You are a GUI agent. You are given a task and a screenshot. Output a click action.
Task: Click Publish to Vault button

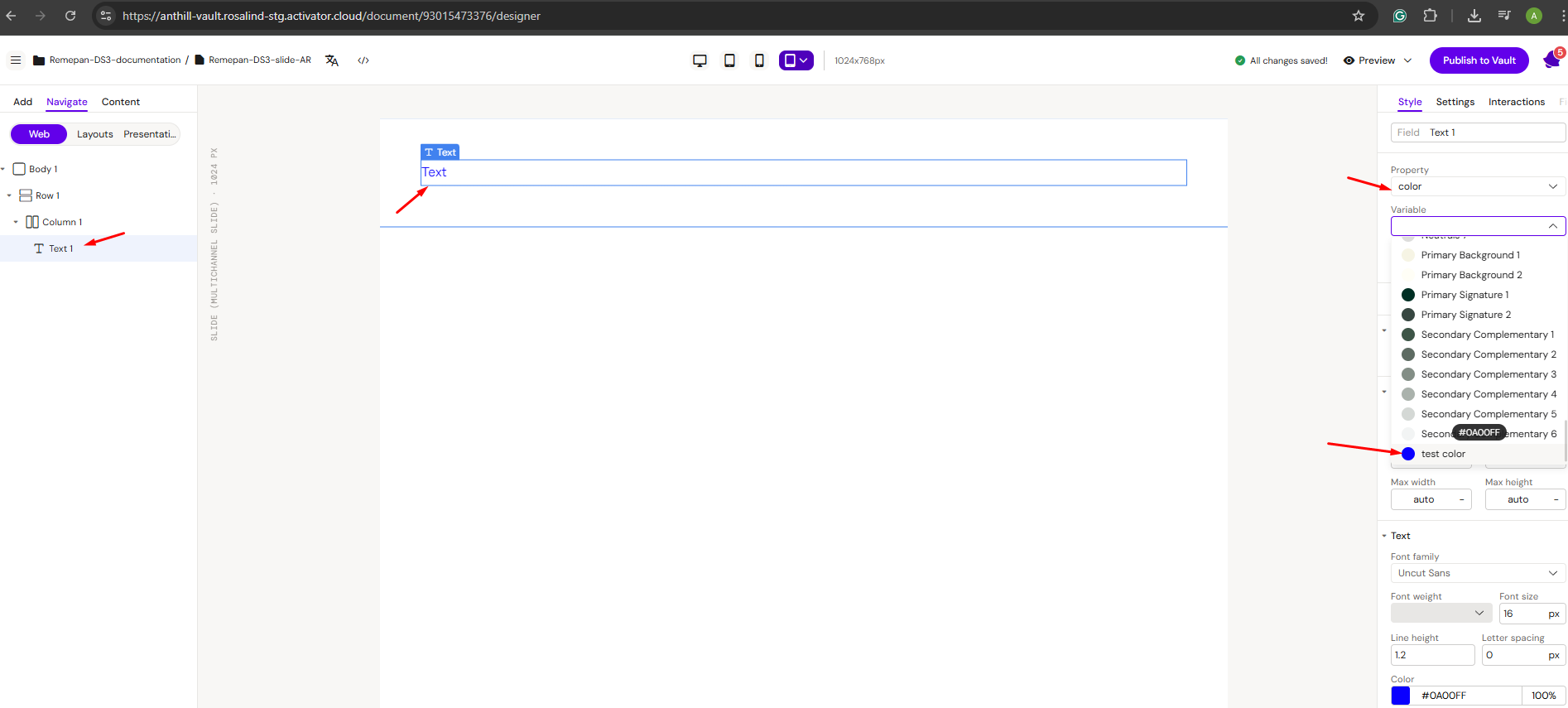[x=1479, y=60]
